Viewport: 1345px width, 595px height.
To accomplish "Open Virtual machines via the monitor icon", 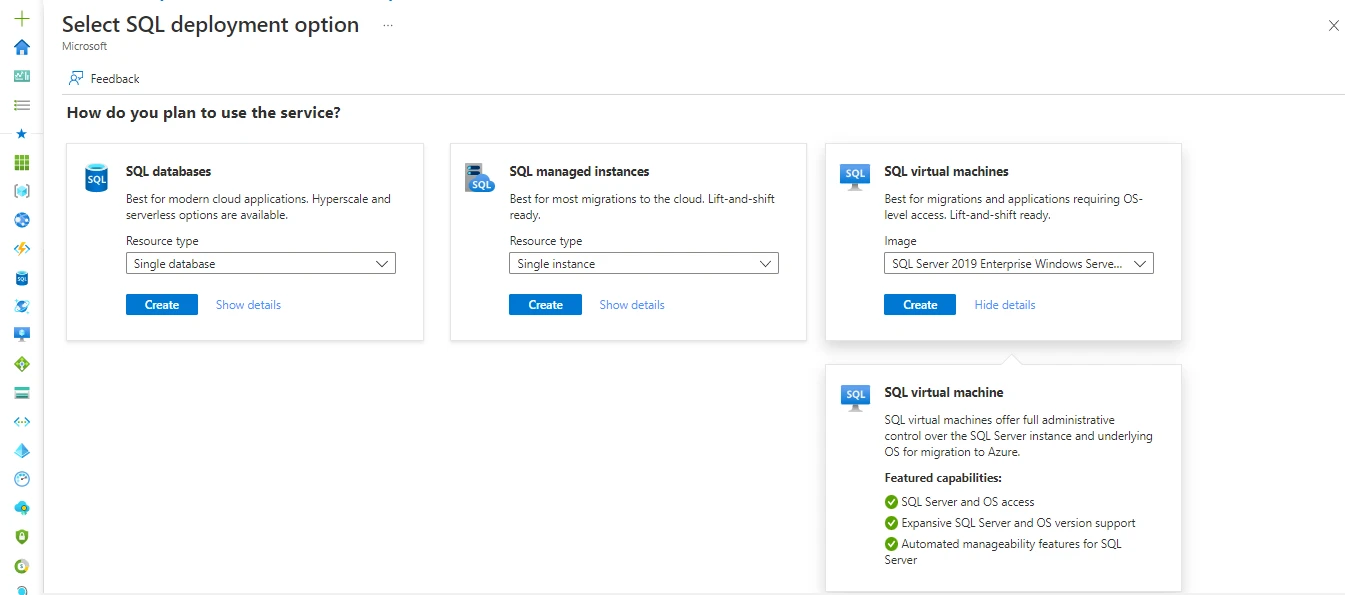I will point(21,334).
